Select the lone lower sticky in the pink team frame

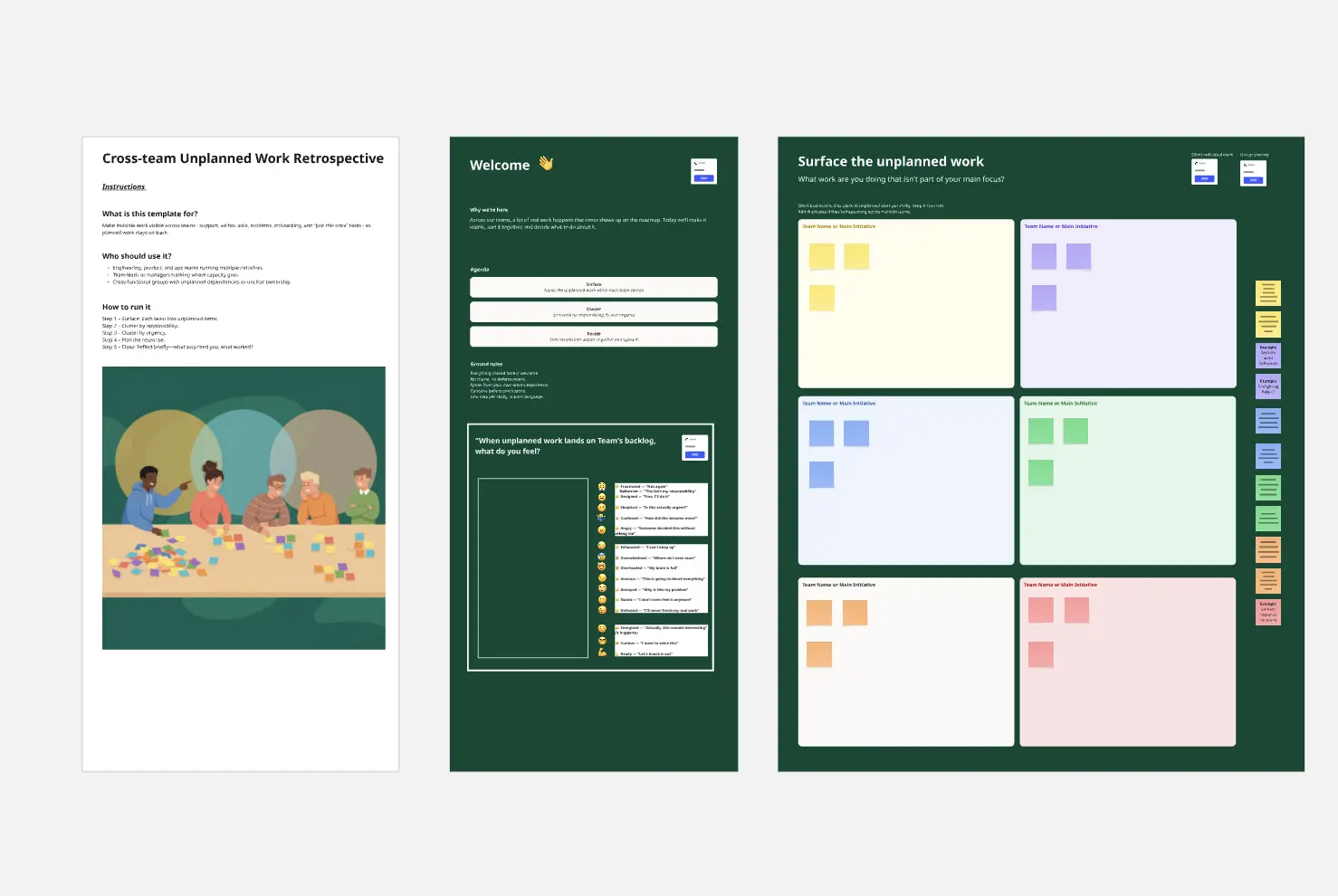[1041, 653]
